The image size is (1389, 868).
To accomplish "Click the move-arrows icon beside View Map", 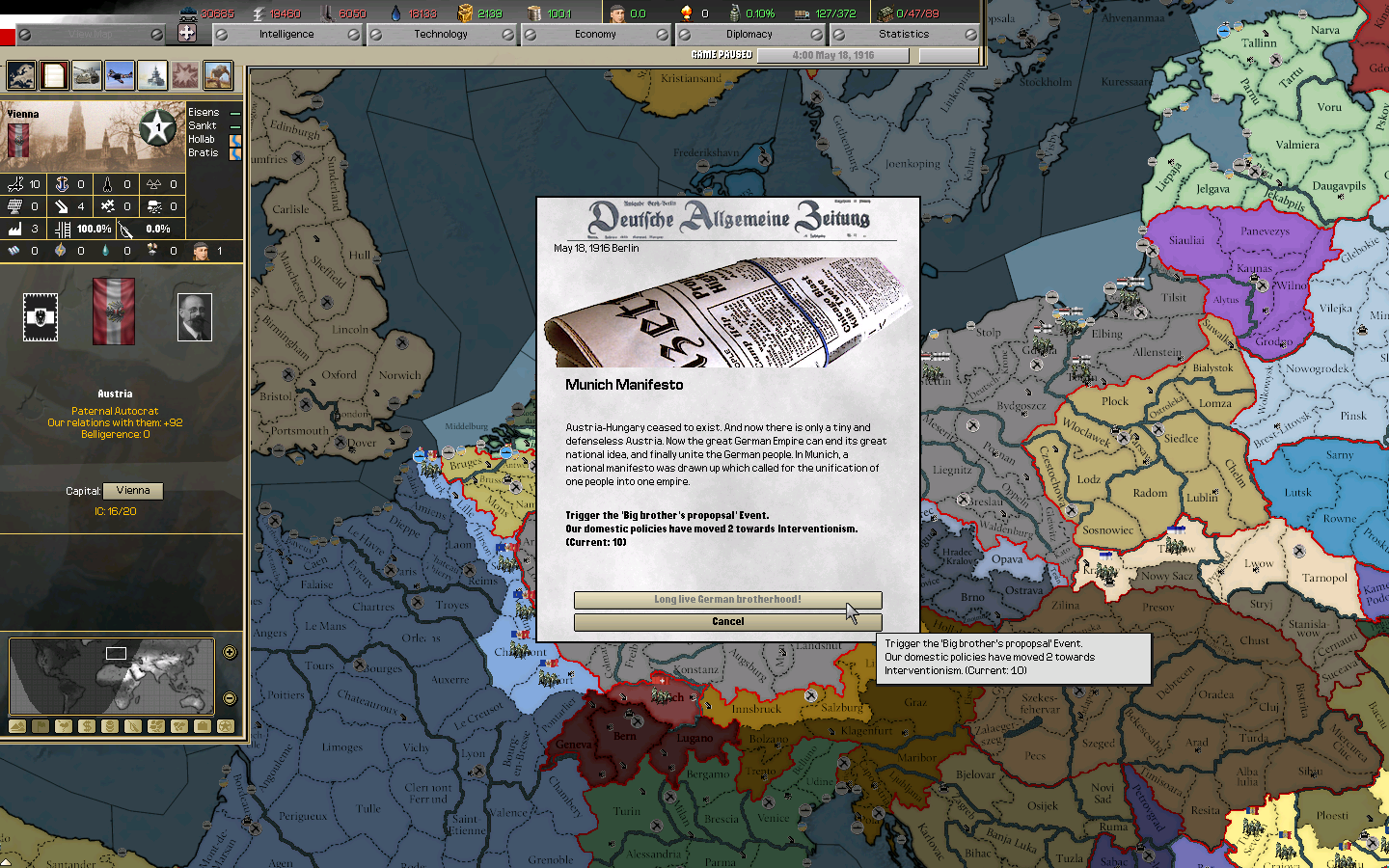I will (187, 33).
